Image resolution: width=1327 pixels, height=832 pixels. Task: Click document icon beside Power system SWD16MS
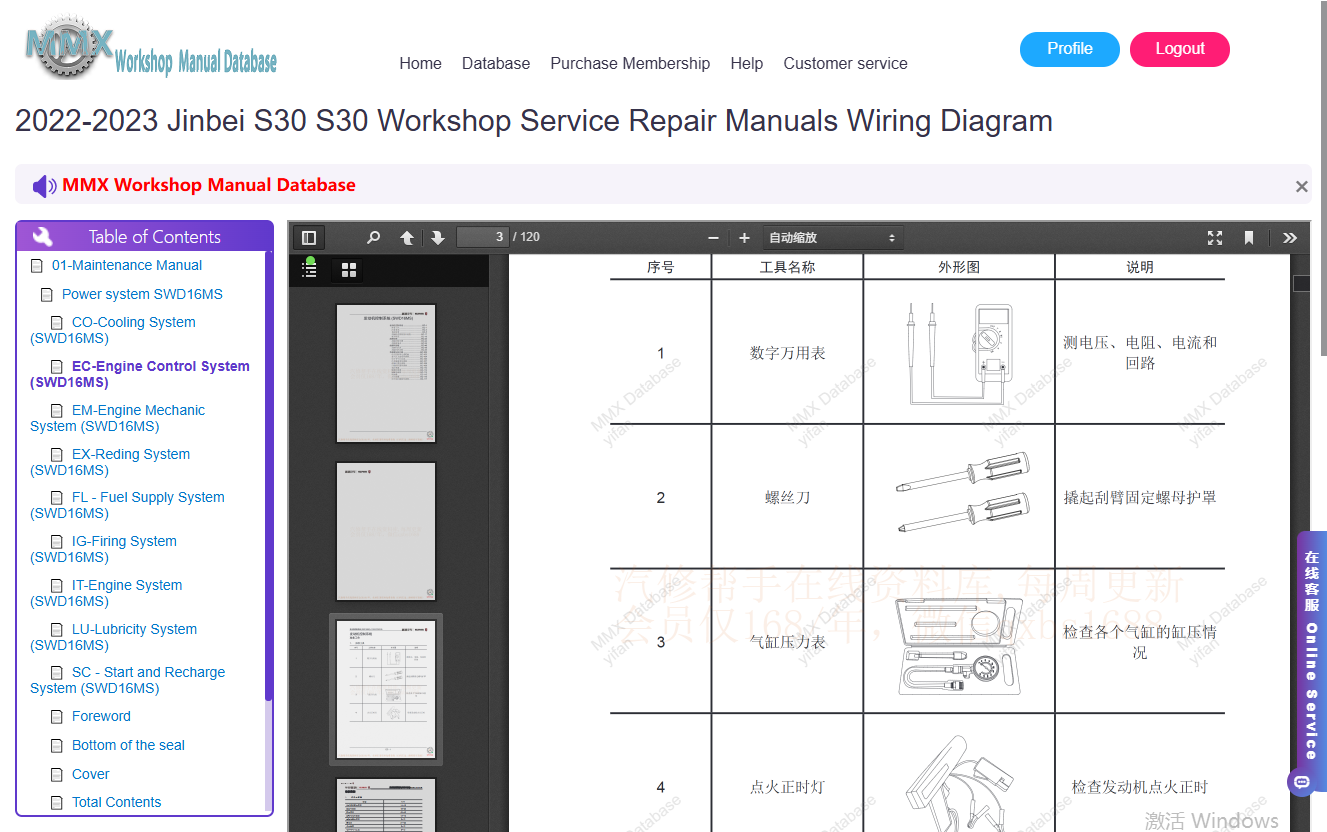(47, 295)
